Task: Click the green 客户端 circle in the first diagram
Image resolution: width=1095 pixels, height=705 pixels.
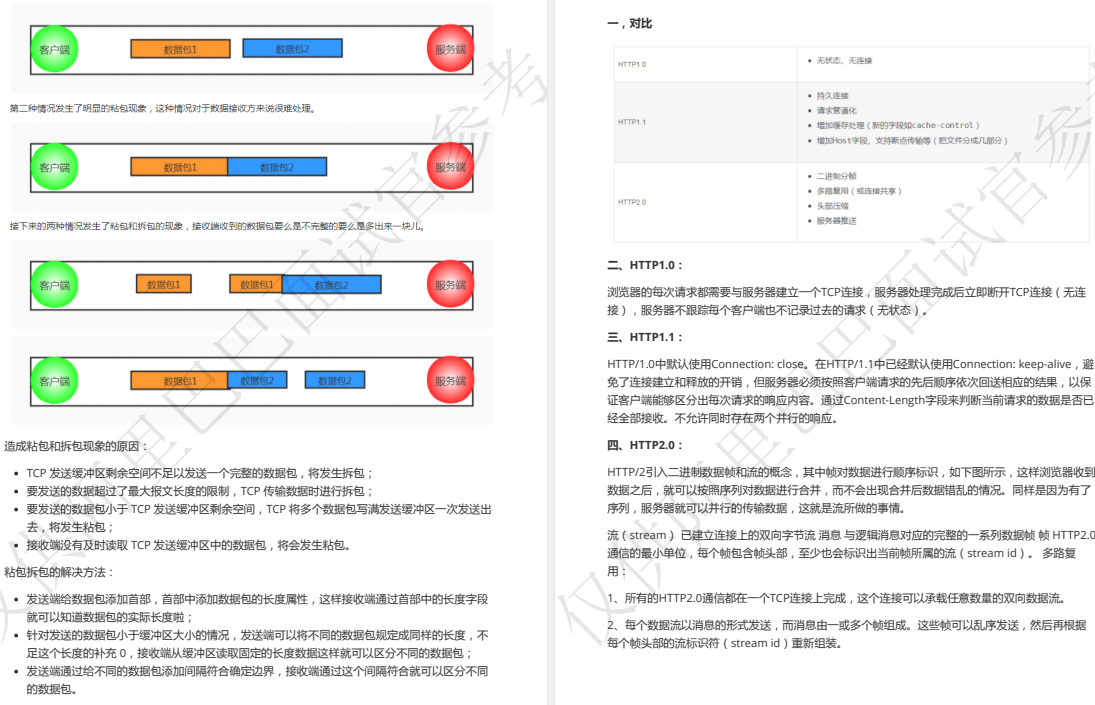Action: (x=53, y=47)
